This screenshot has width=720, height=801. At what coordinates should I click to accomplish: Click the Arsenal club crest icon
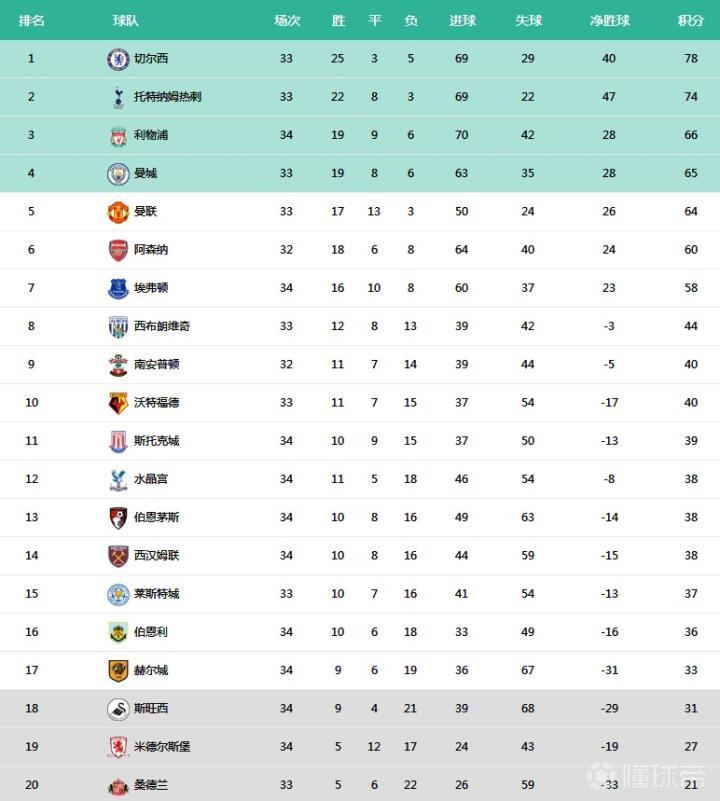118,250
